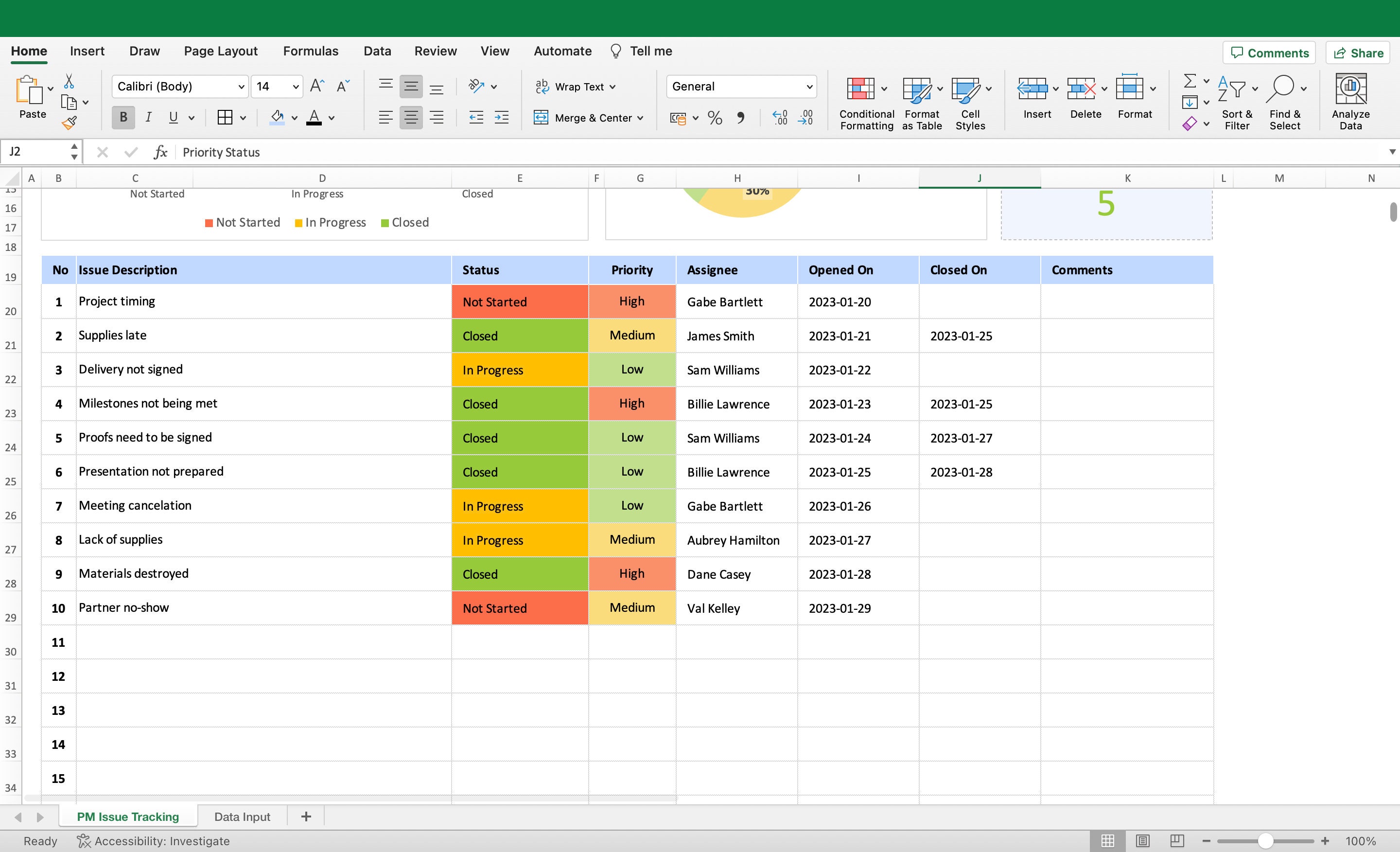The width and height of the screenshot is (1400, 852).
Task: Center align the cell contents
Action: click(410, 118)
